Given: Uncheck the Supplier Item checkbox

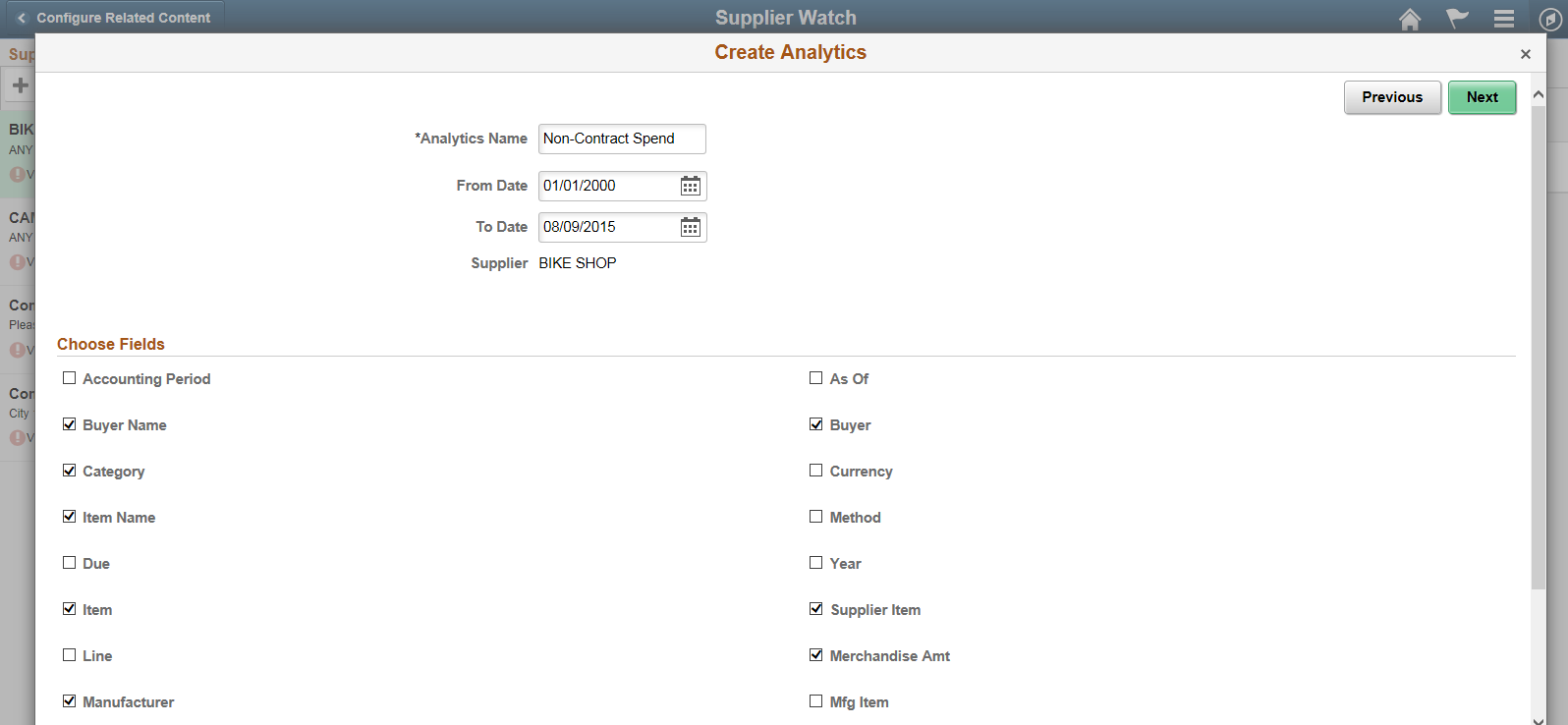Looking at the screenshot, I should coord(815,609).
